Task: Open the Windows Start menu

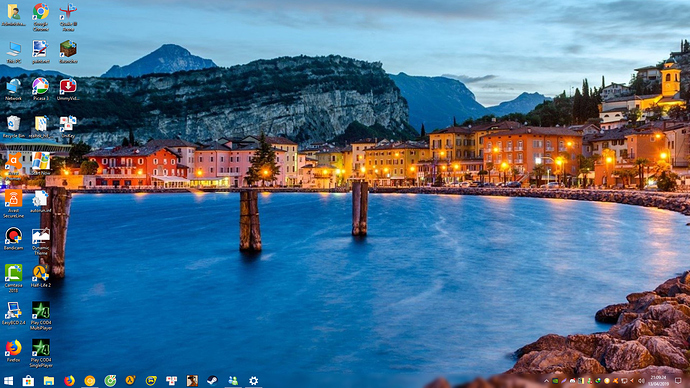Action: [x=8, y=381]
